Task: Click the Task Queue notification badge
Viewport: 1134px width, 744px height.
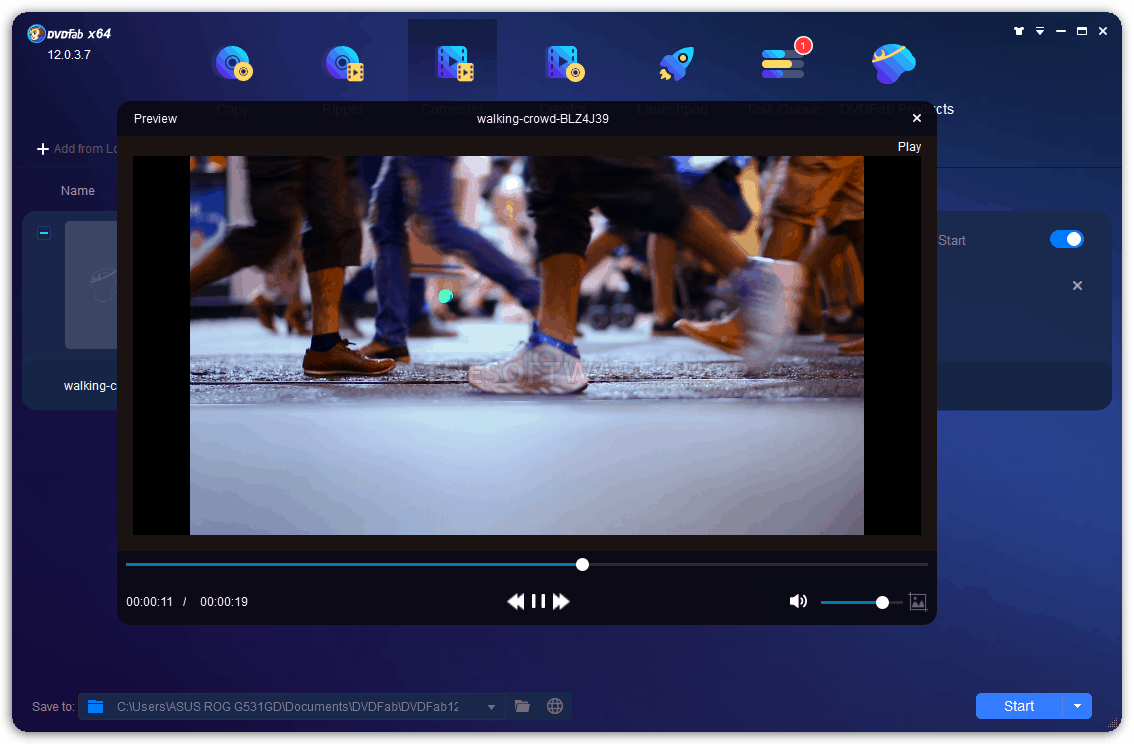Action: pos(803,46)
